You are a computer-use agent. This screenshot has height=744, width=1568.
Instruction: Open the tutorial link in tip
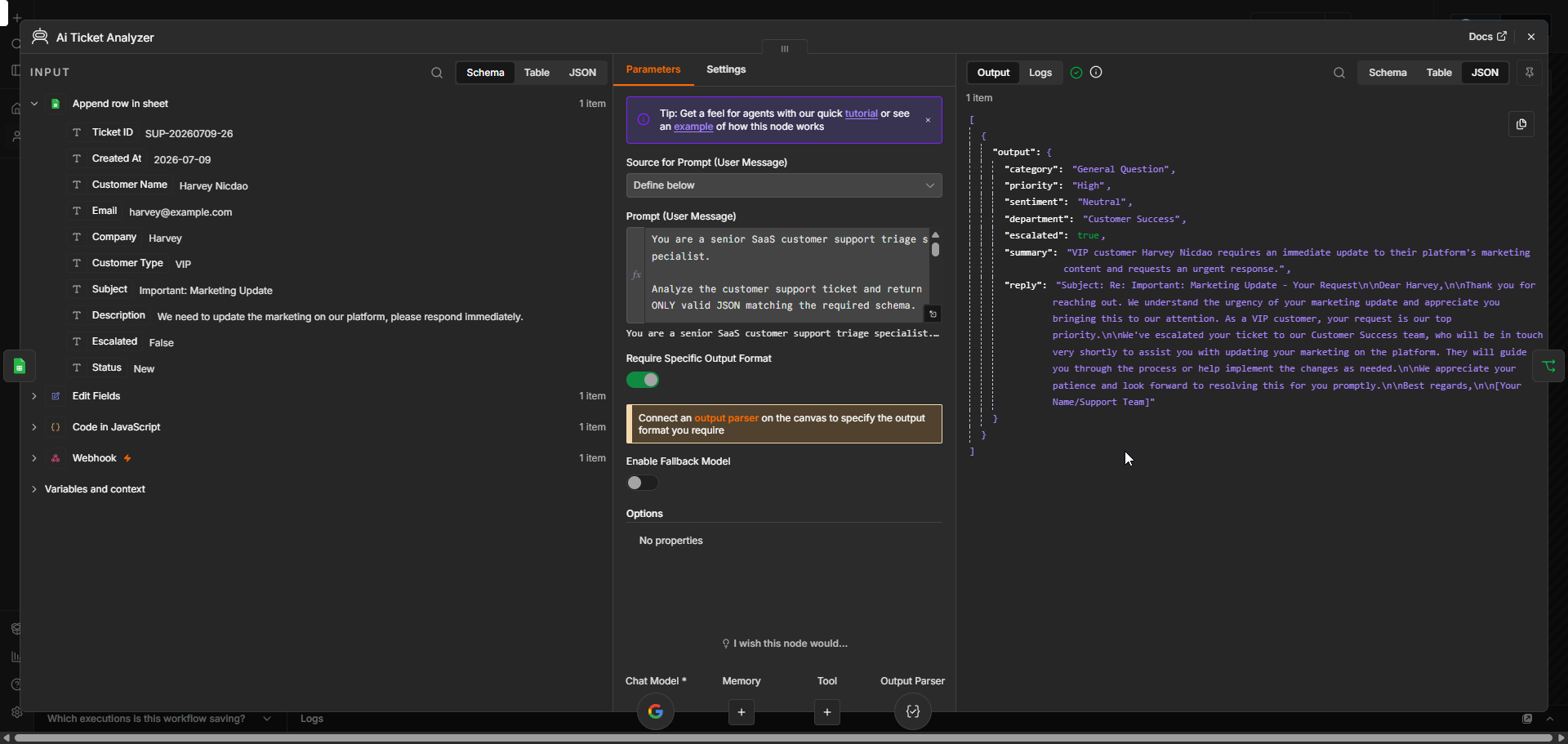click(861, 114)
